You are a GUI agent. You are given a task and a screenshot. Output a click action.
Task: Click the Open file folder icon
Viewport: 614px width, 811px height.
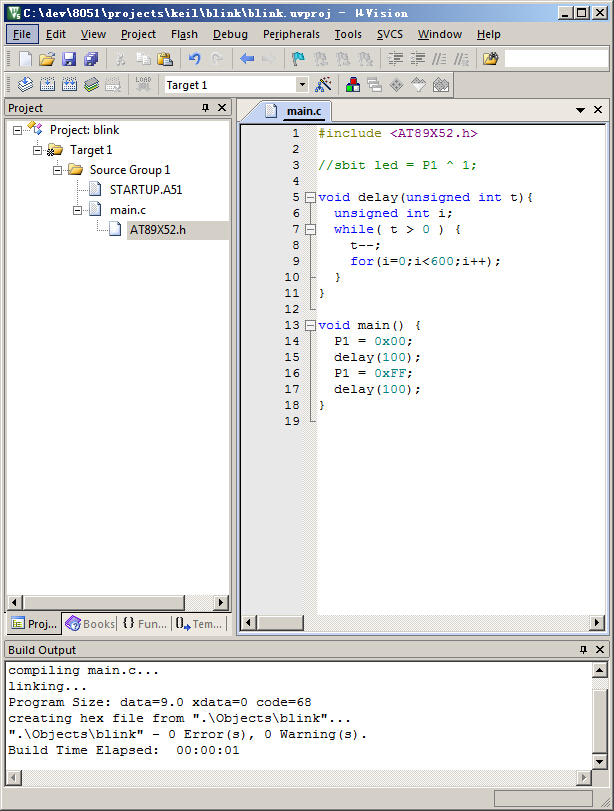pos(47,59)
